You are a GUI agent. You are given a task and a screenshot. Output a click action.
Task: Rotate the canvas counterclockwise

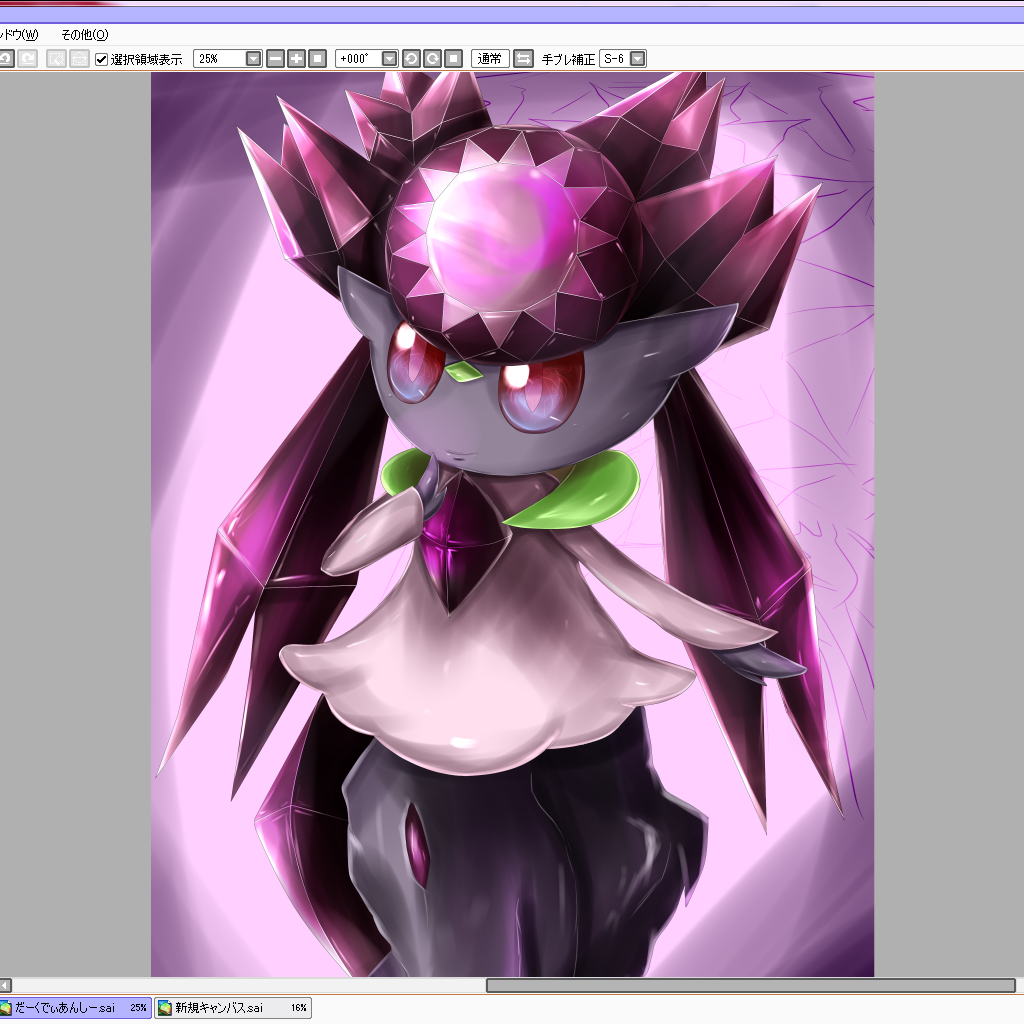(x=411, y=59)
